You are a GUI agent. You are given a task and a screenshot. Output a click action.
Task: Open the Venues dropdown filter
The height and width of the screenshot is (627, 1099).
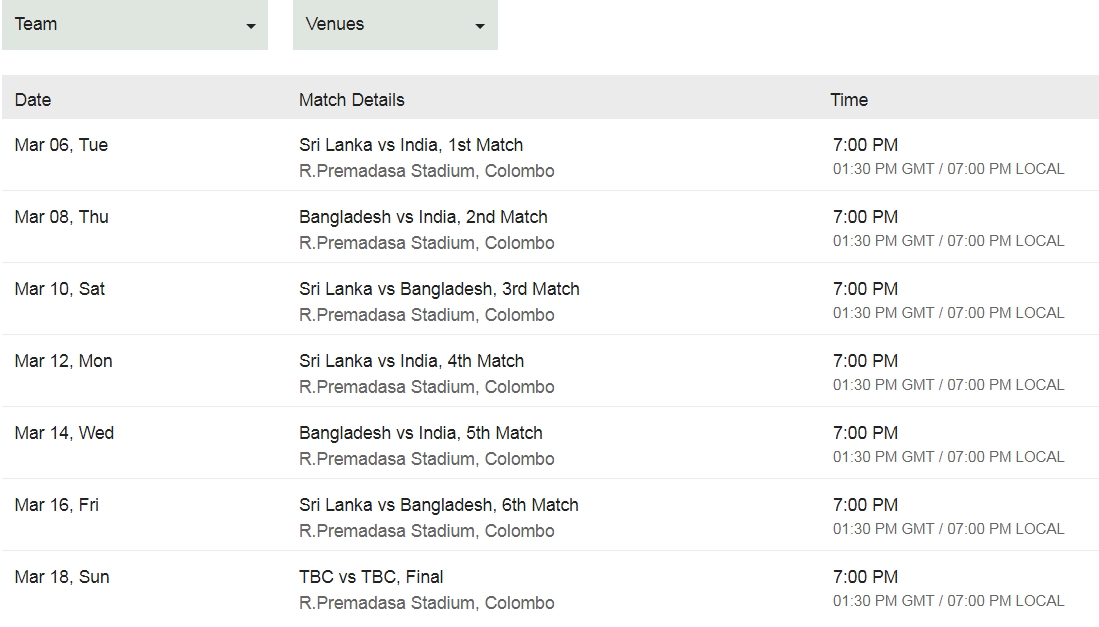pos(395,25)
